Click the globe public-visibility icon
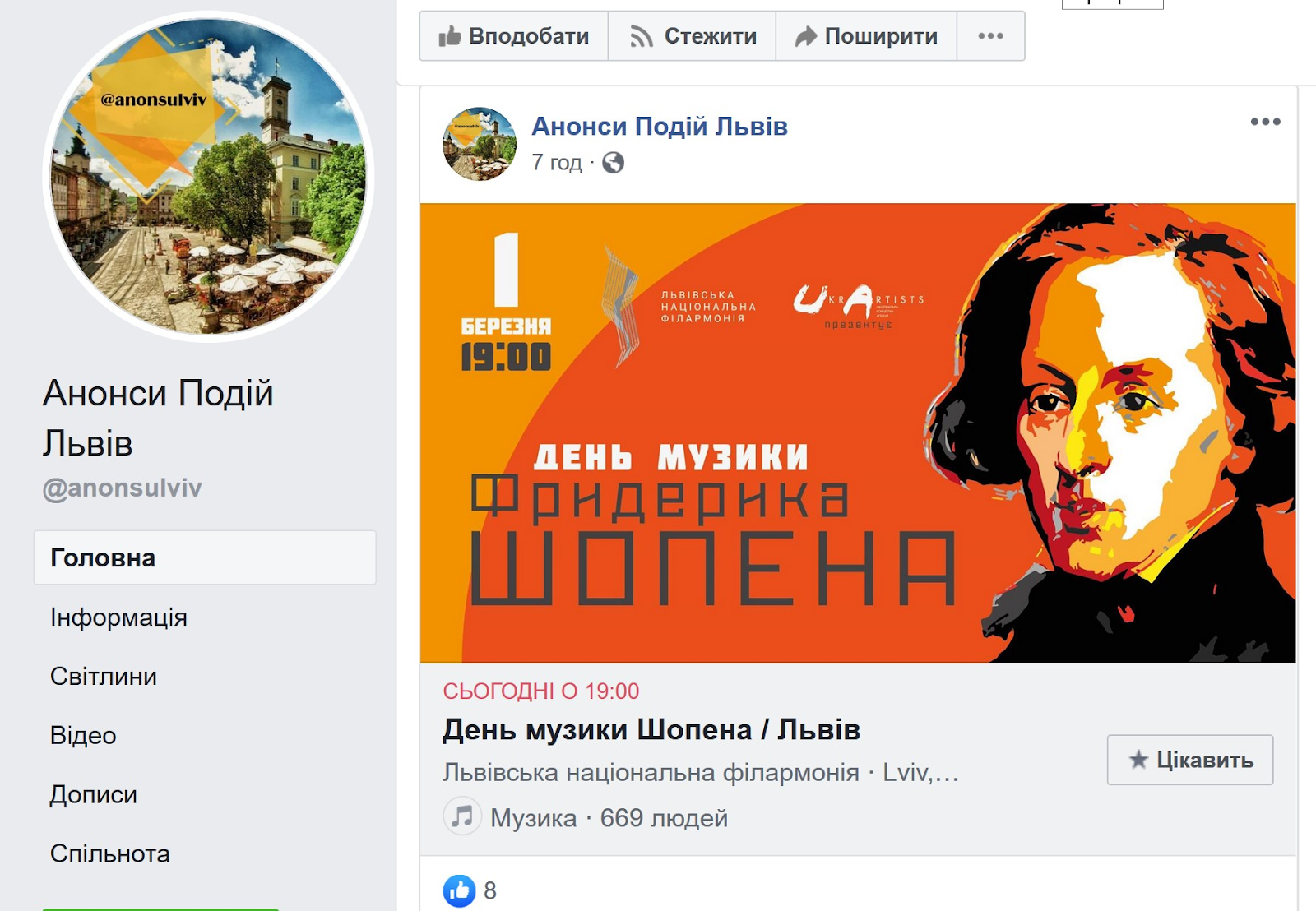 click(613, 163)
